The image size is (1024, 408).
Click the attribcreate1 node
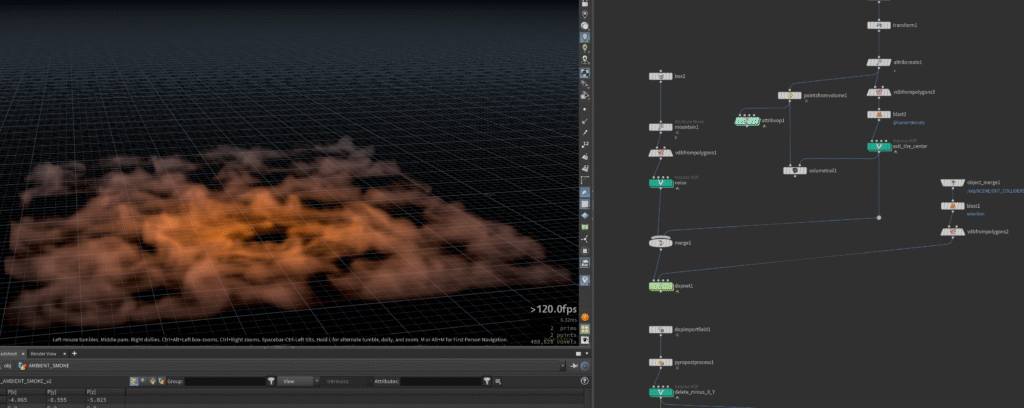click(877, 62)
